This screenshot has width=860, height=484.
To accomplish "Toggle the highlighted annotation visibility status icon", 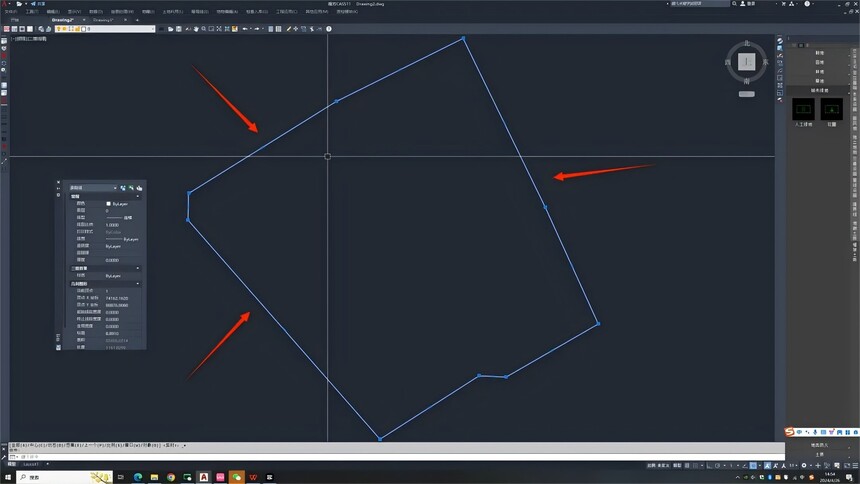I will pyautogui.click(x=767, y=465).
